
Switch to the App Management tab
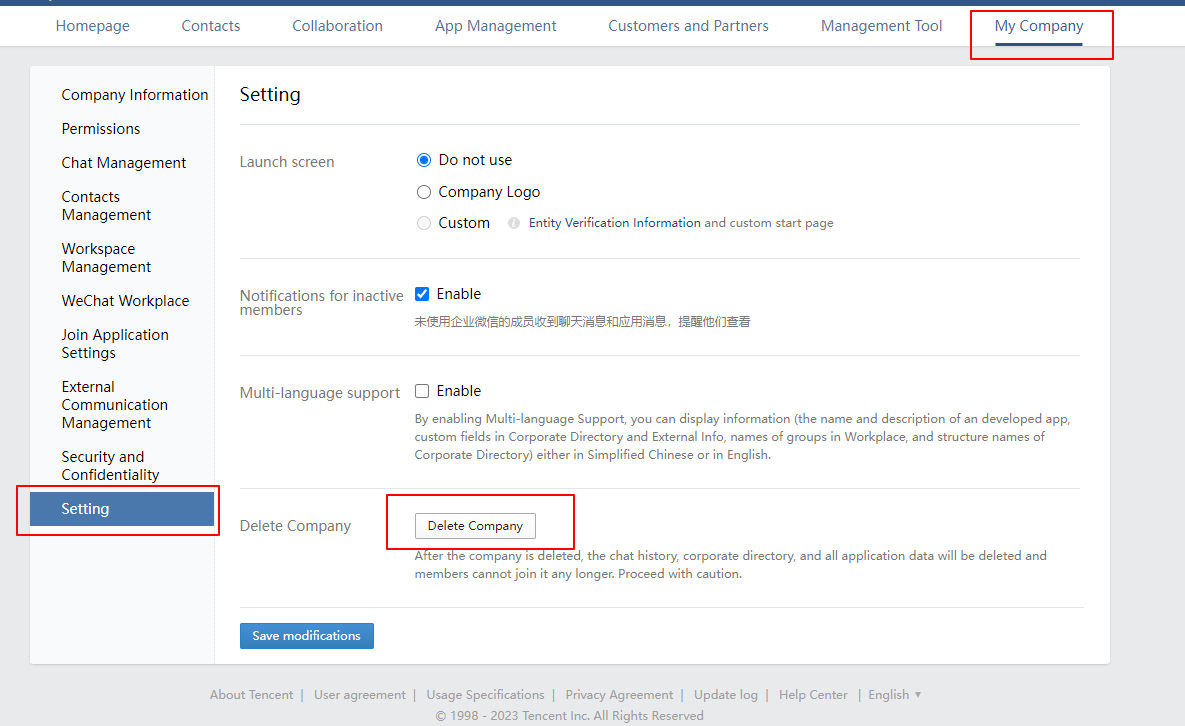pyautogui.click(x=495, y=26)
